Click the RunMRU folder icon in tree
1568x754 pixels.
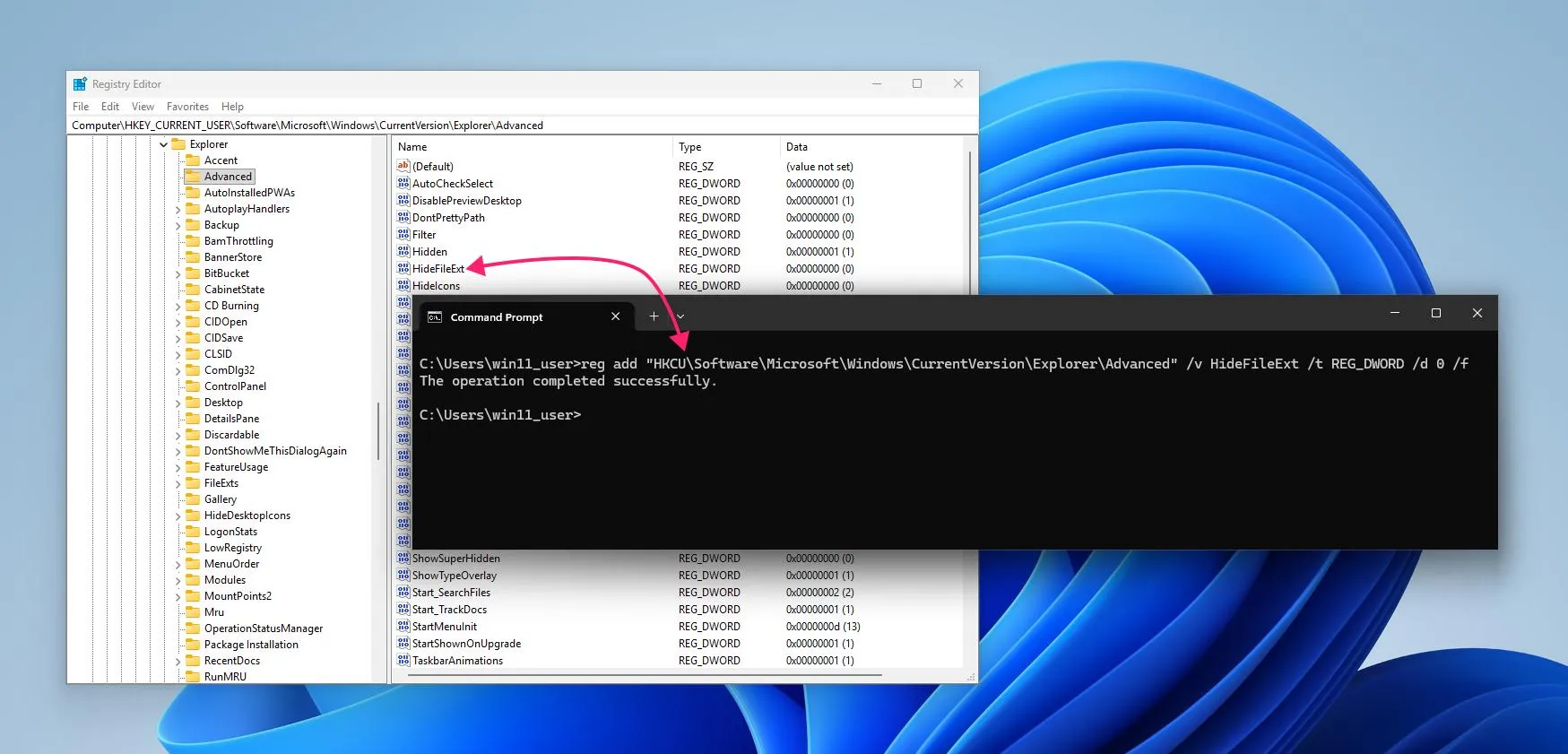193,676
